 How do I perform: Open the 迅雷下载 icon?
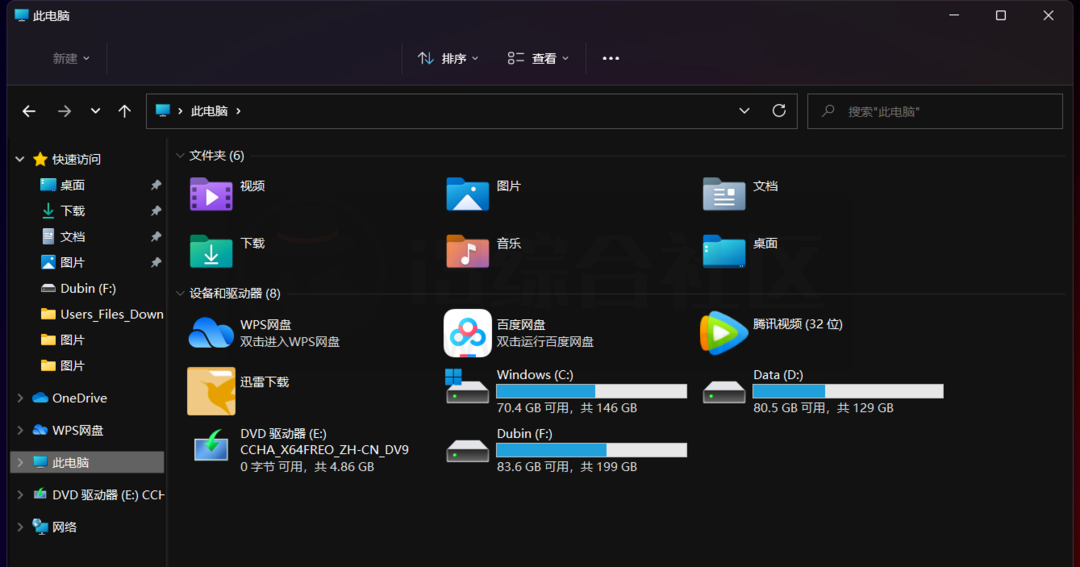[x=211, y=391]
